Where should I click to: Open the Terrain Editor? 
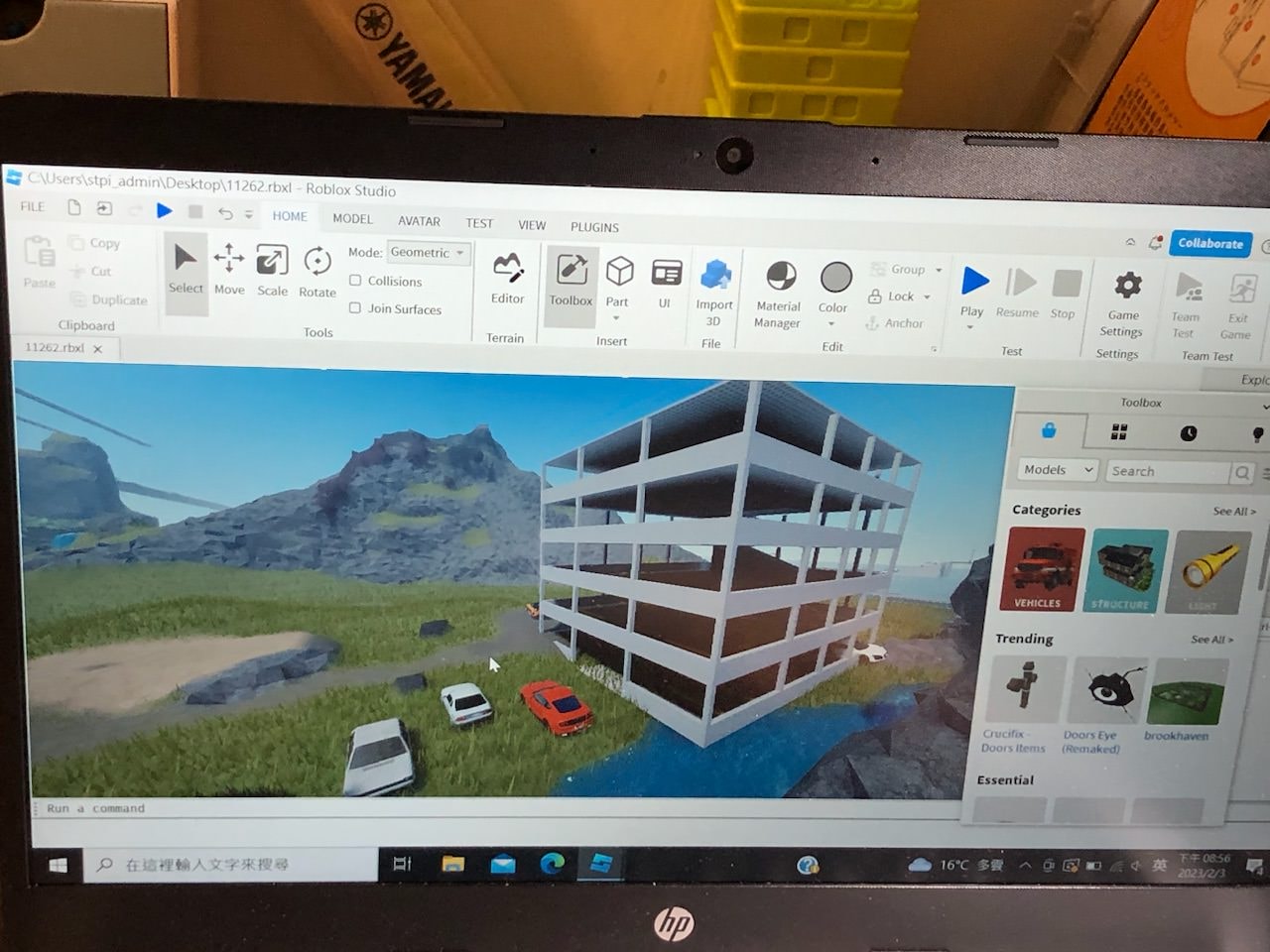click(x=507, y=280)
